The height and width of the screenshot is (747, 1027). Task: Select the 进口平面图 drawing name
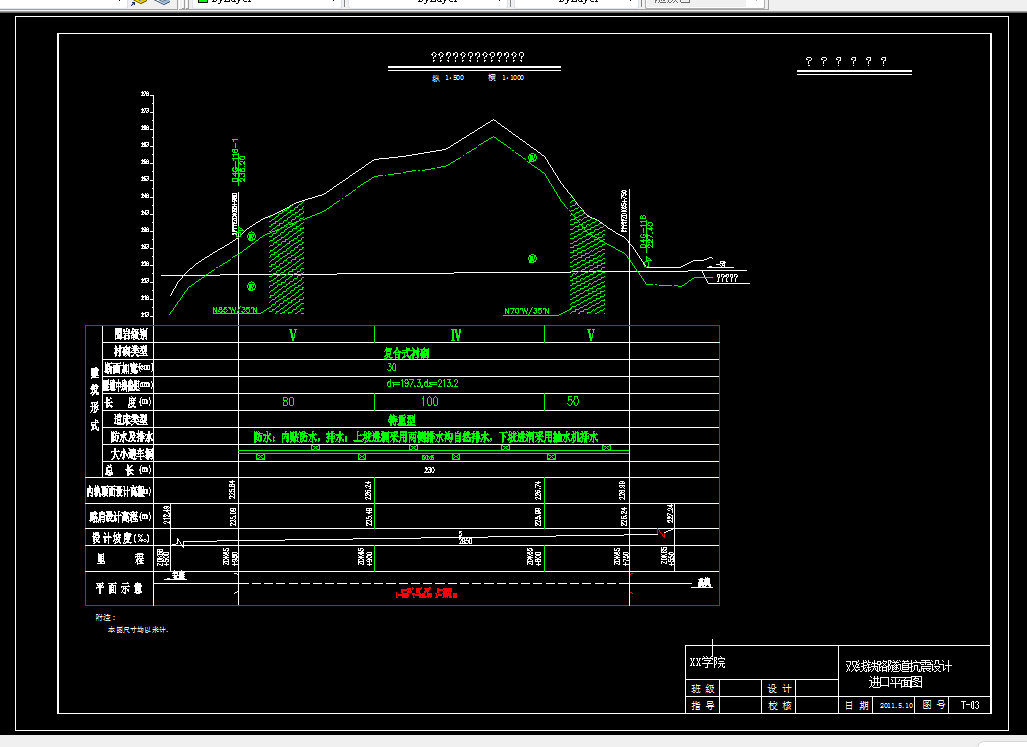click(896, 682)
